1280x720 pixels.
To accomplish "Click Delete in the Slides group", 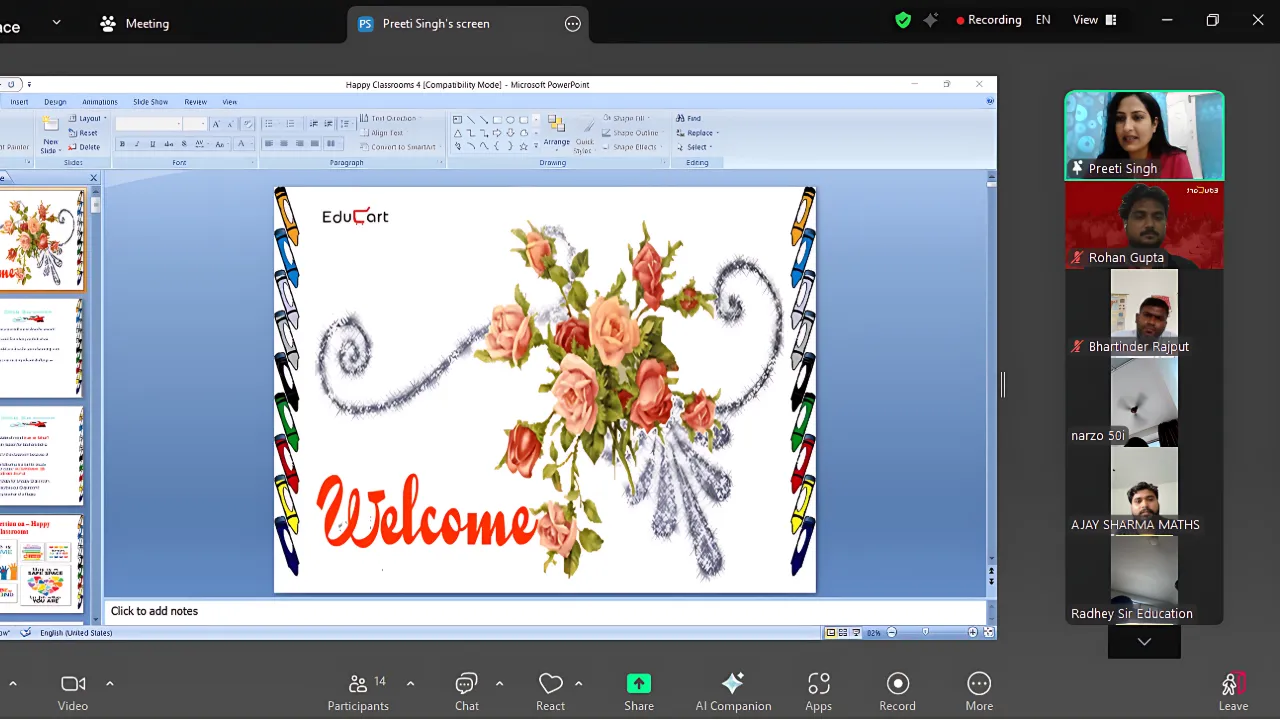I will point(84,147).
